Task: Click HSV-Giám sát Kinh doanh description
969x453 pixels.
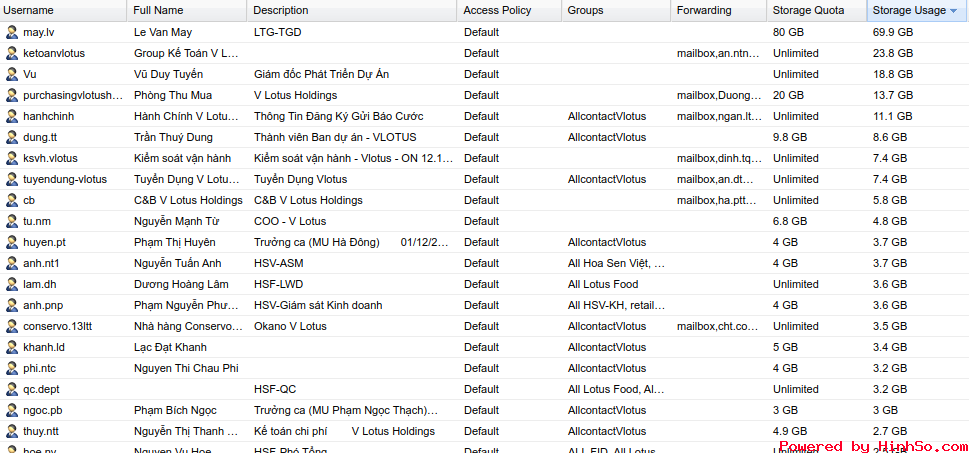Action: (318, 305)
